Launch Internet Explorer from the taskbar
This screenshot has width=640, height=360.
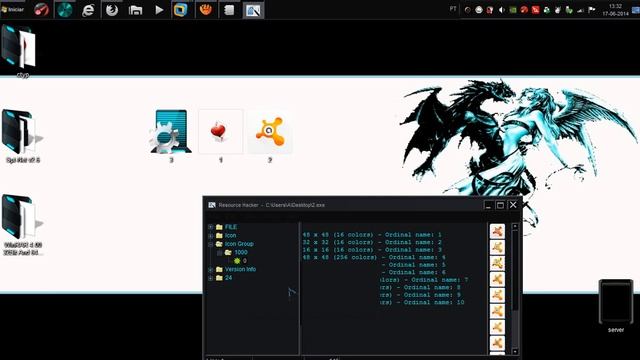click(88, 10)
